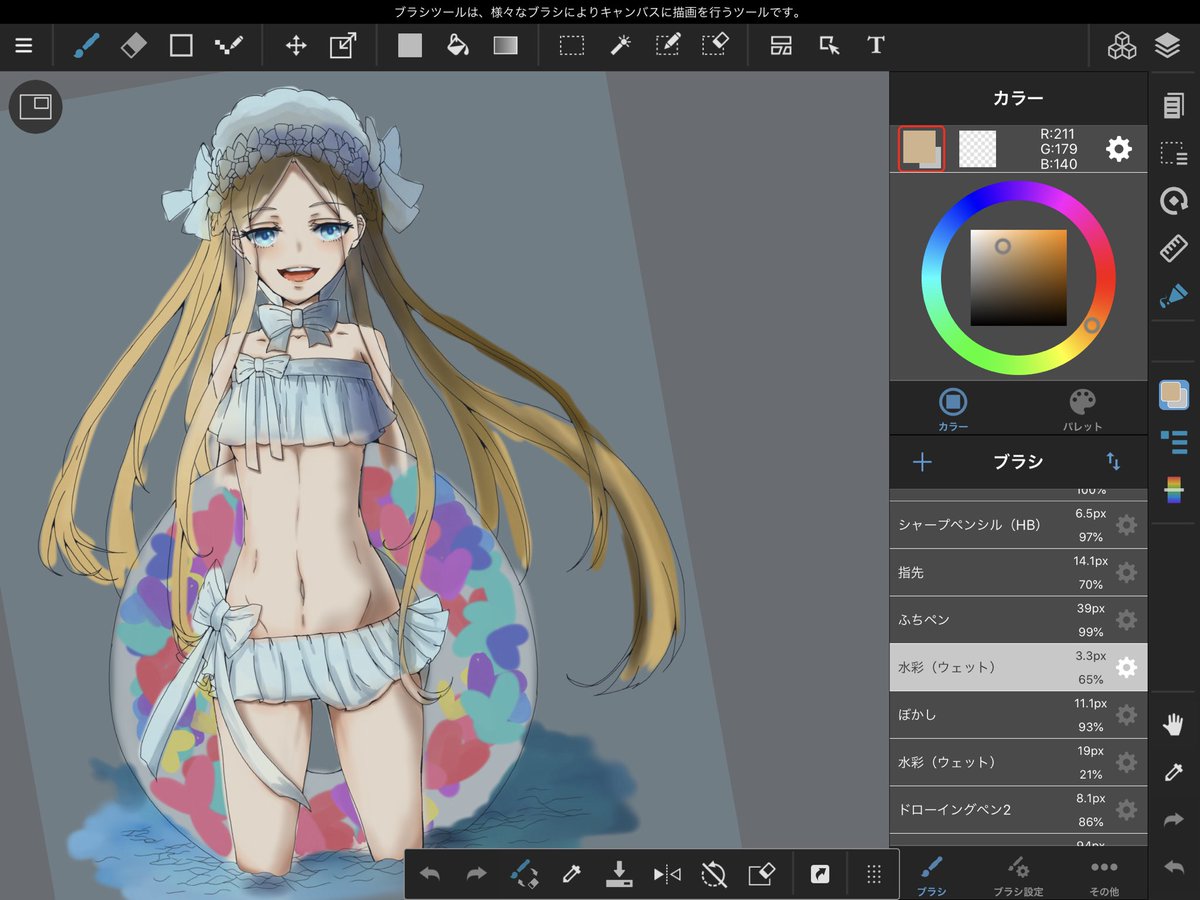Select the Magic wand tool

pos(620,46)
